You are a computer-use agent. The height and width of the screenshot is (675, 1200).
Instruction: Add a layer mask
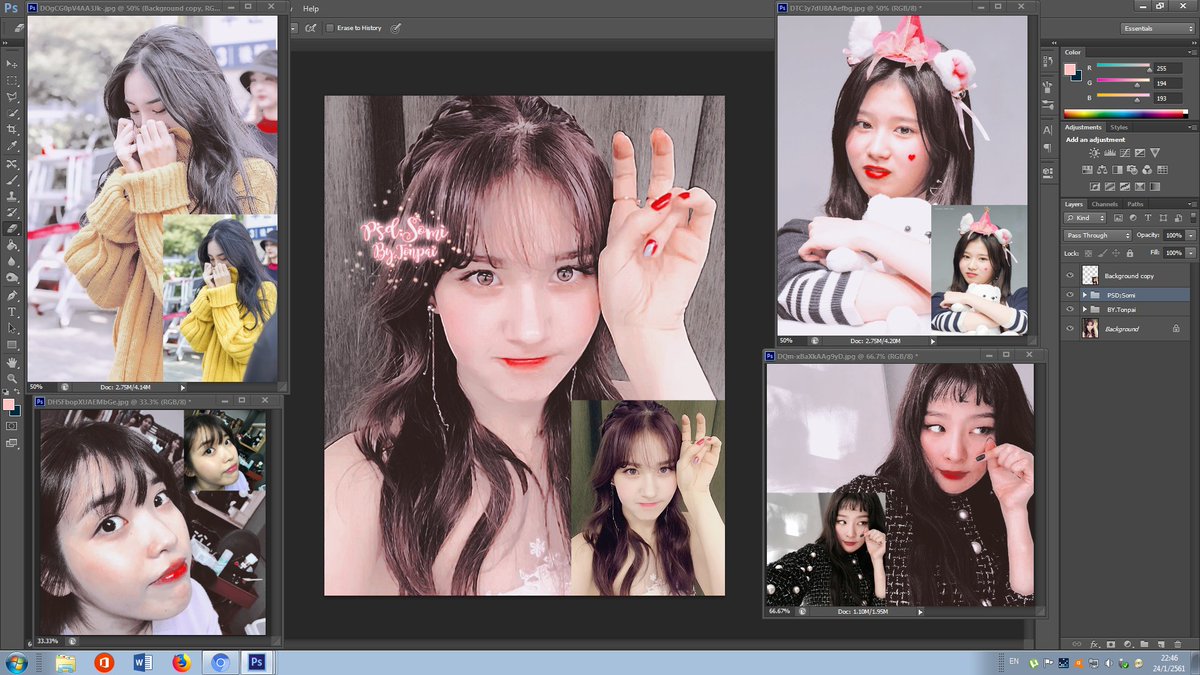(x=1110, y=643)
